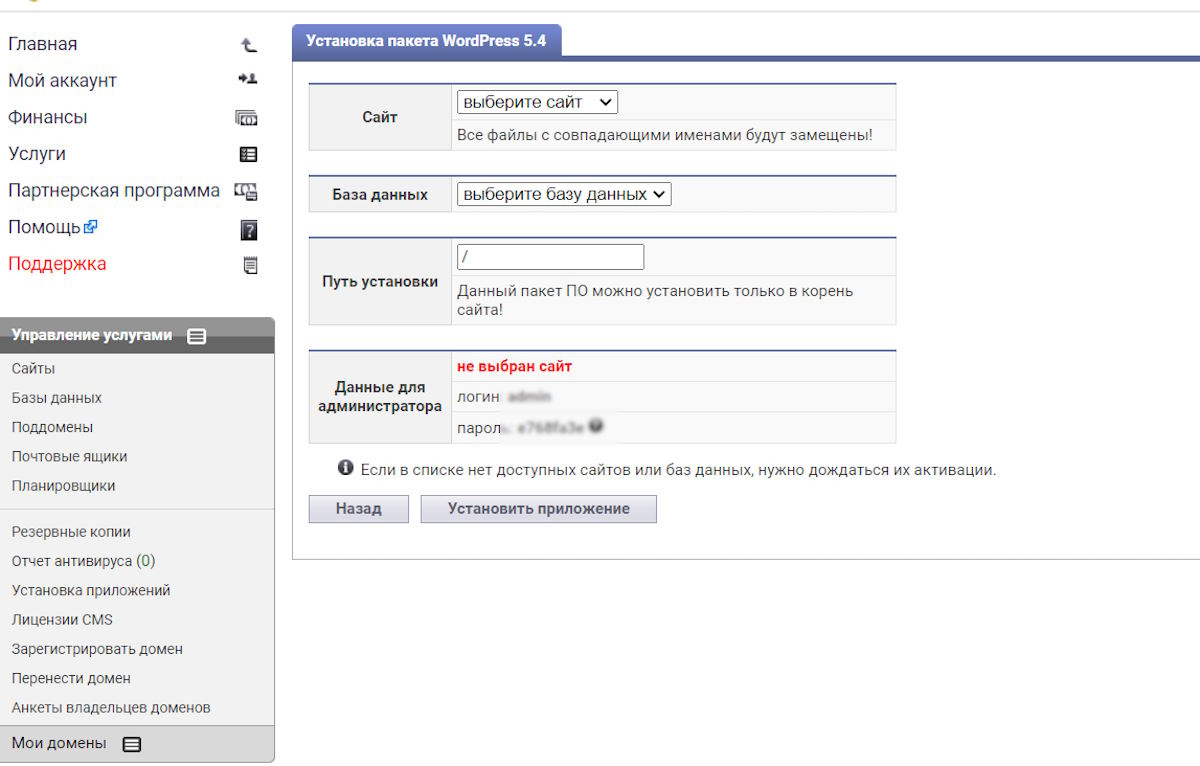Open the Базы данных link

coord(57,398)
